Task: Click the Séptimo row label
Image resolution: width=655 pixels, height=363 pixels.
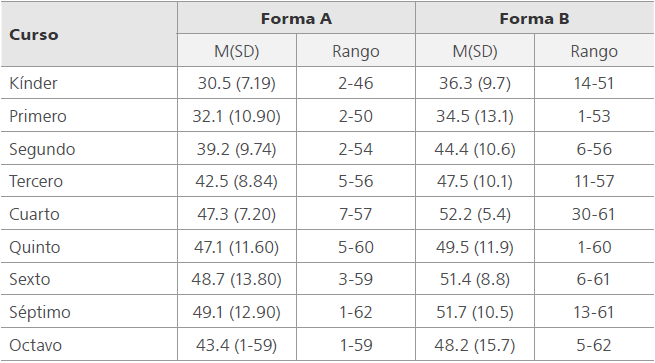Action: [x=40, y=312]
